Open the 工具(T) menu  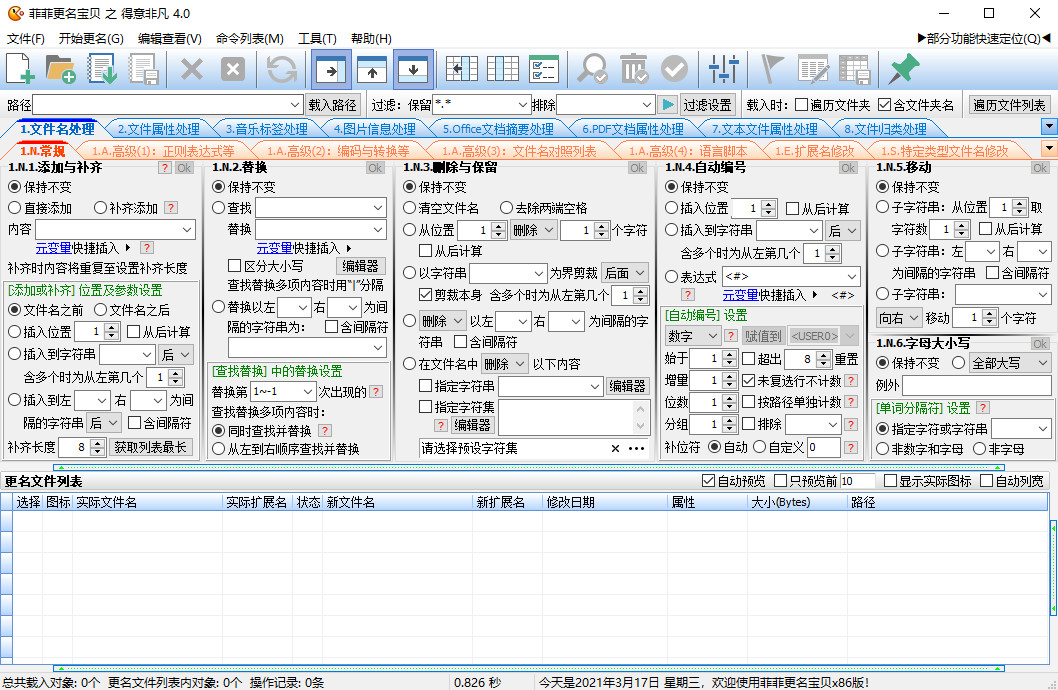pyautogui.click(x=317, y=38)
